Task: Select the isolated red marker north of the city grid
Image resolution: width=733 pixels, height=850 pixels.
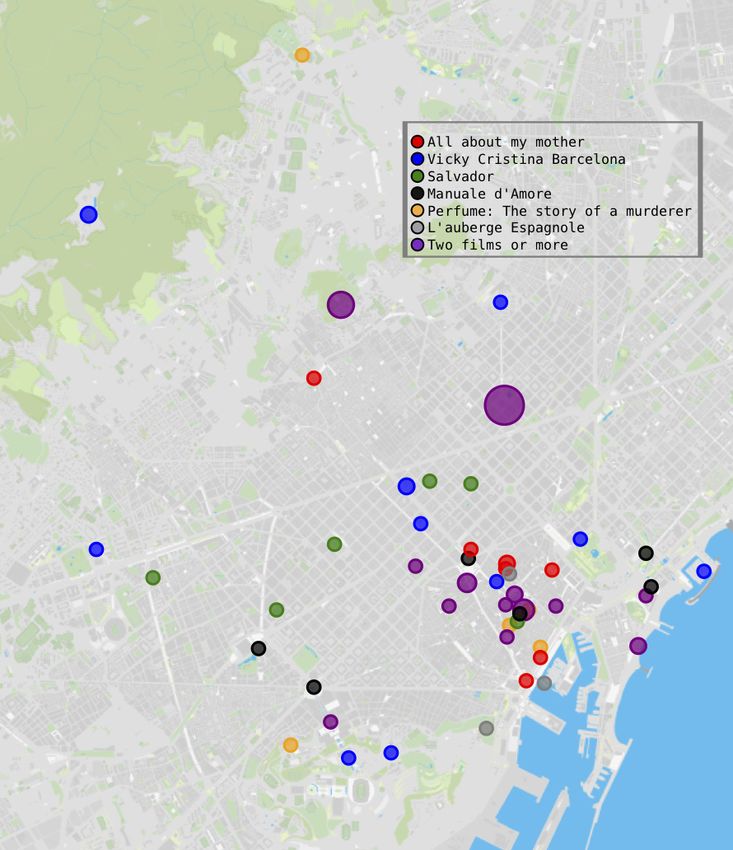Action: [x=313, y=378]
